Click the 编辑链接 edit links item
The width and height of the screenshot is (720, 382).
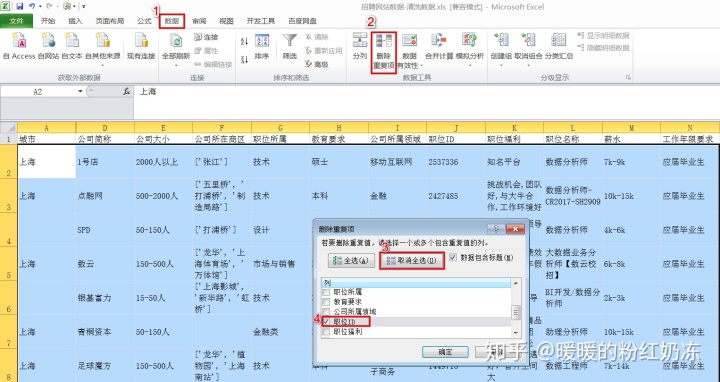tap(213, 64)
